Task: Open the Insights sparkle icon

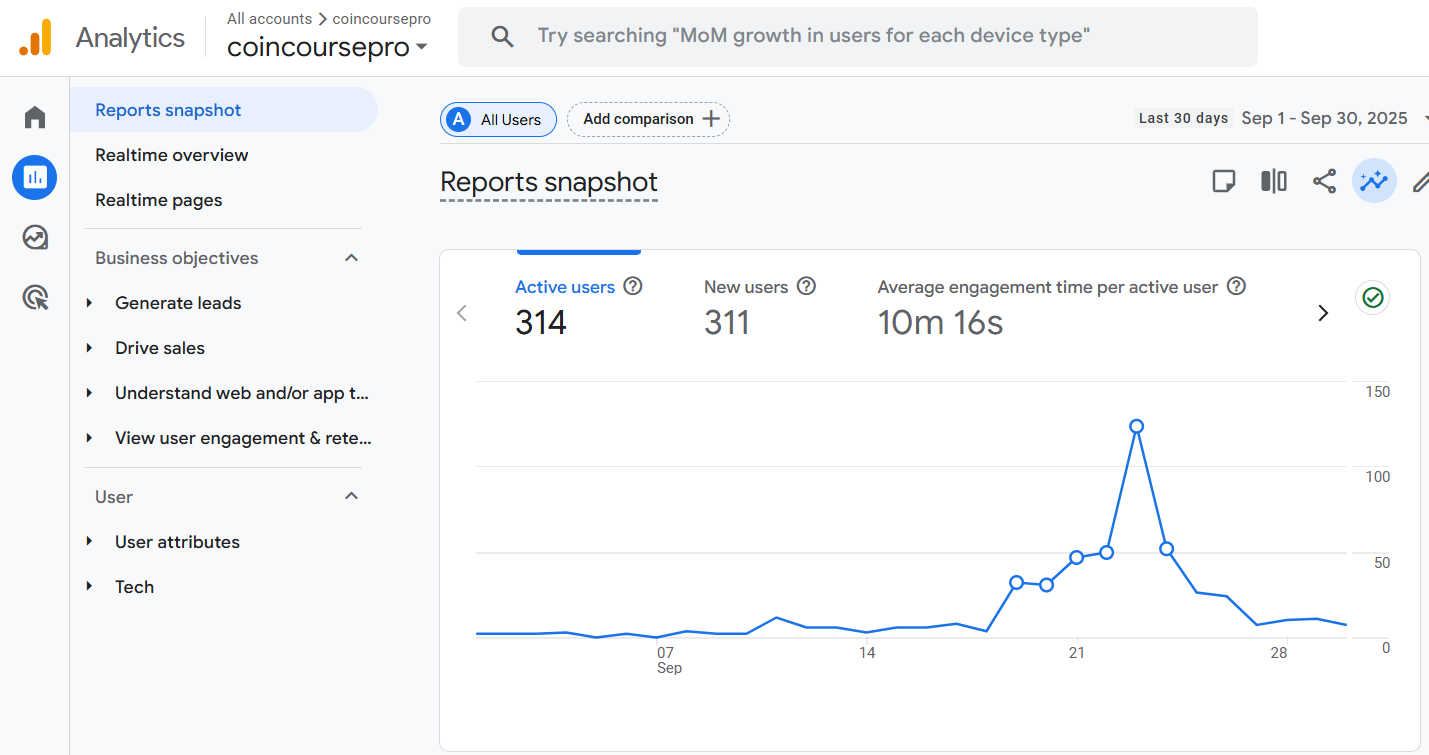Action: pyautogui.click(x=1374, y=181)
